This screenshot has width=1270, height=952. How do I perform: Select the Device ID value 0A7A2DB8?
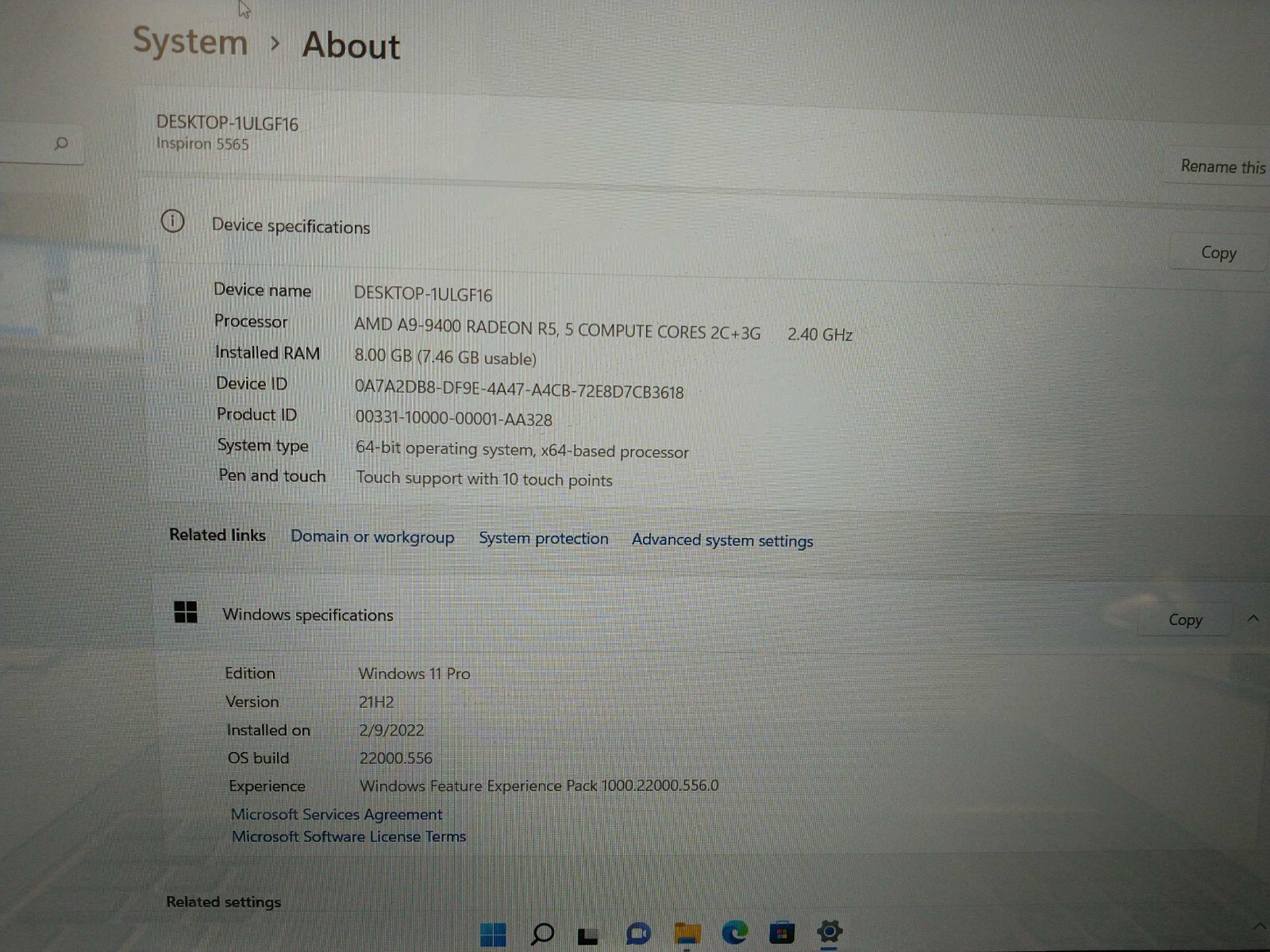click(x=519, y=389)
